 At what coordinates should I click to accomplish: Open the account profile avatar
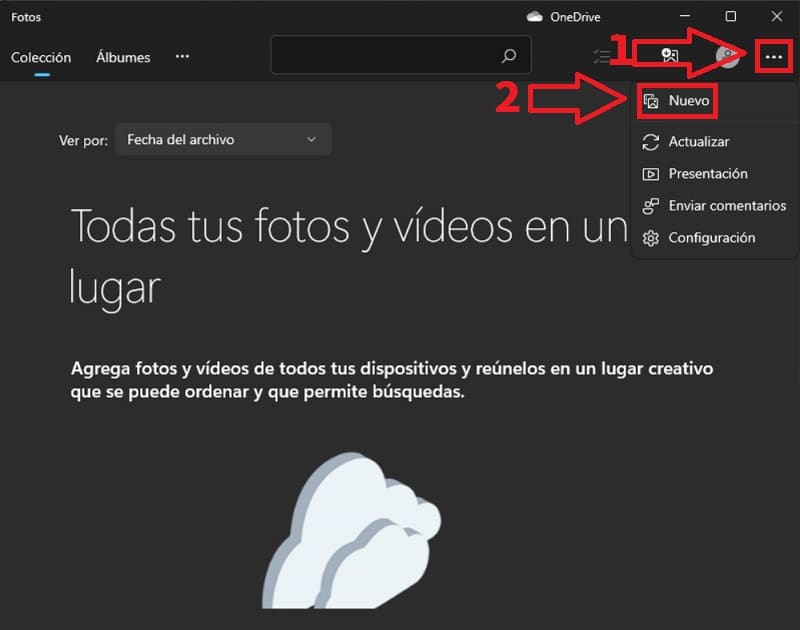pos(727,56)
